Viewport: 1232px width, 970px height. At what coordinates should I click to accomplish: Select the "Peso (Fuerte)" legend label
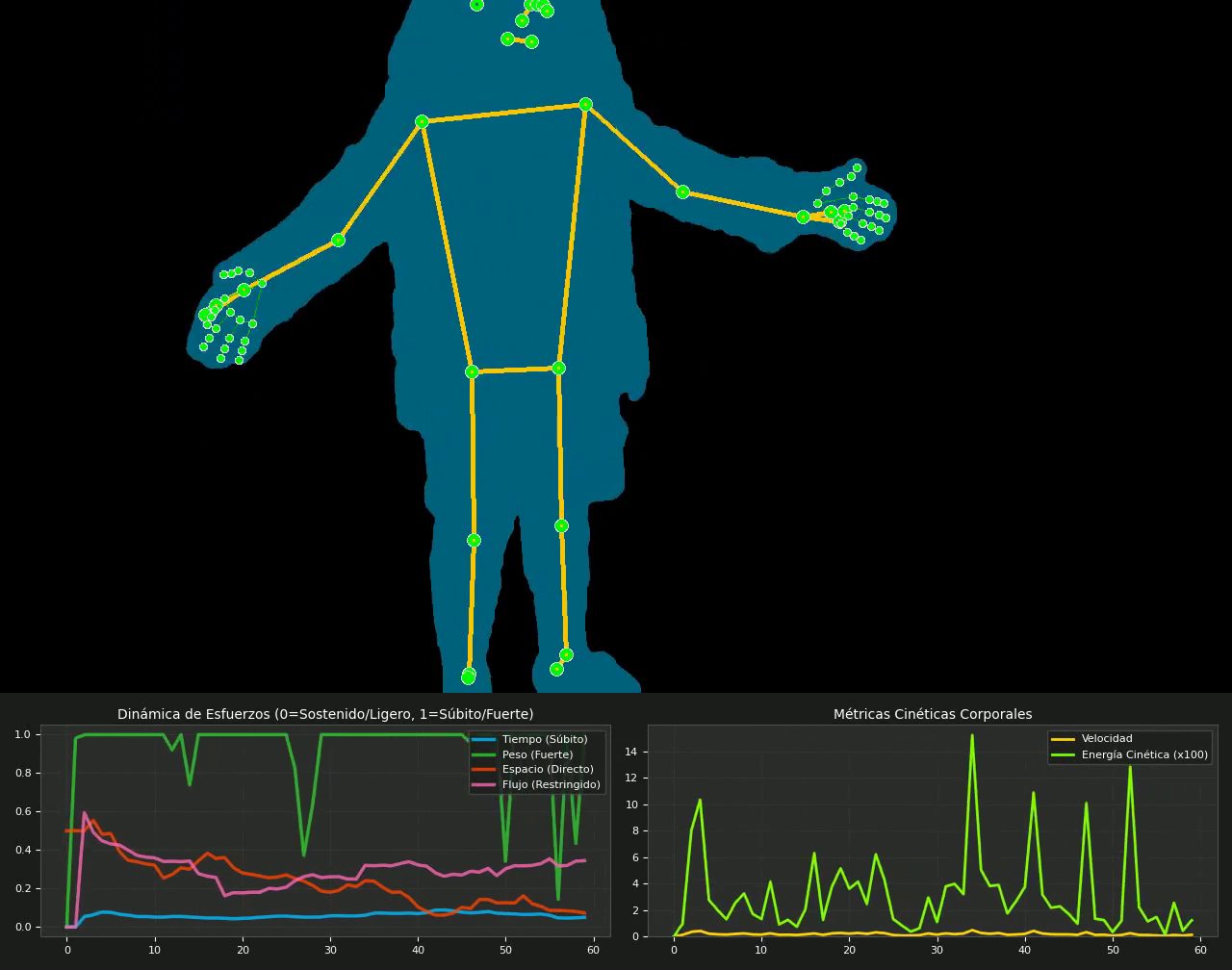[537, 754]
